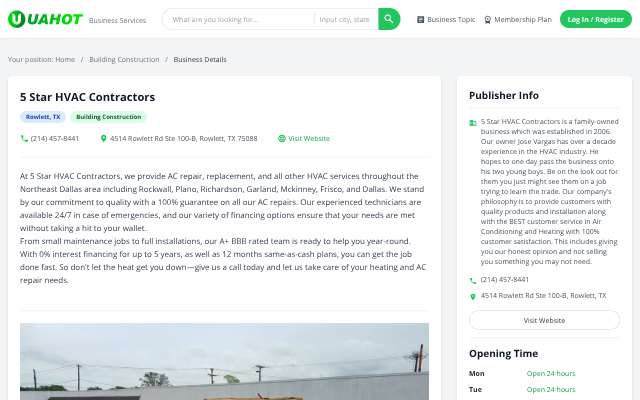
Task: Focus the 'What are you looking for' search field
Action: coord(238,19)
